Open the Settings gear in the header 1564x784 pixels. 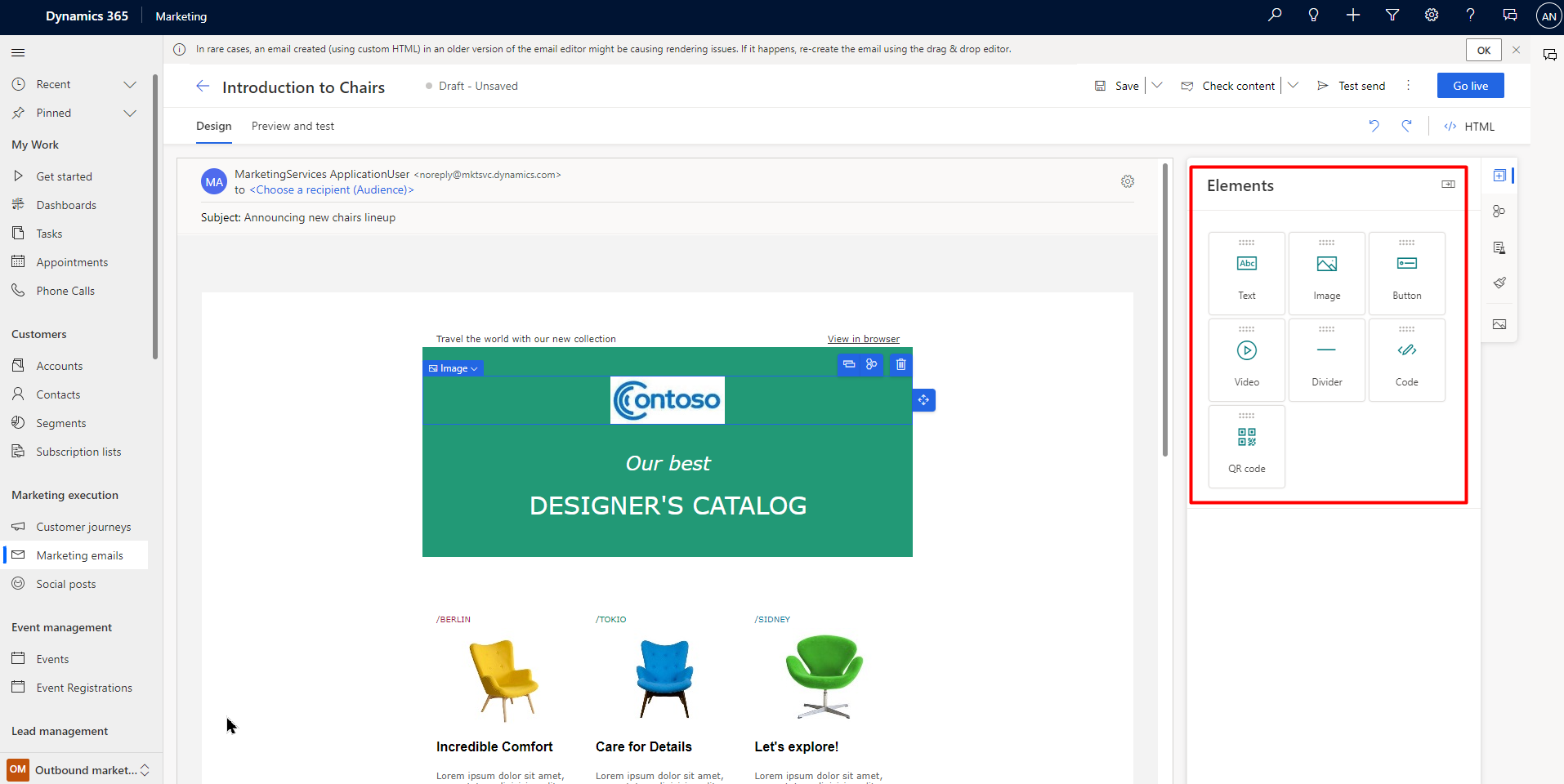click(1432, 15)
